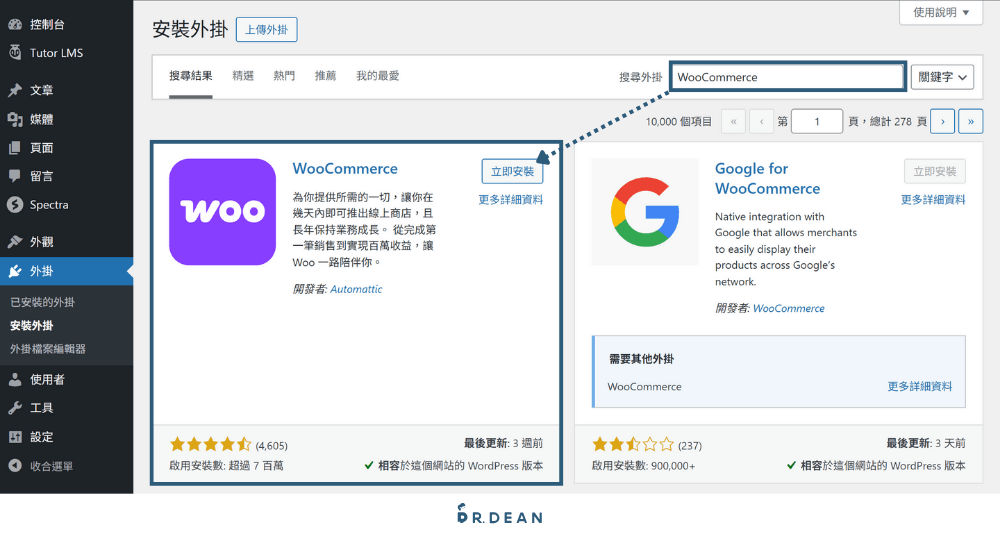Click '需要其他外掛' heading text
The height and width of the screenshot is (540, 1000).
click(641, 359)
